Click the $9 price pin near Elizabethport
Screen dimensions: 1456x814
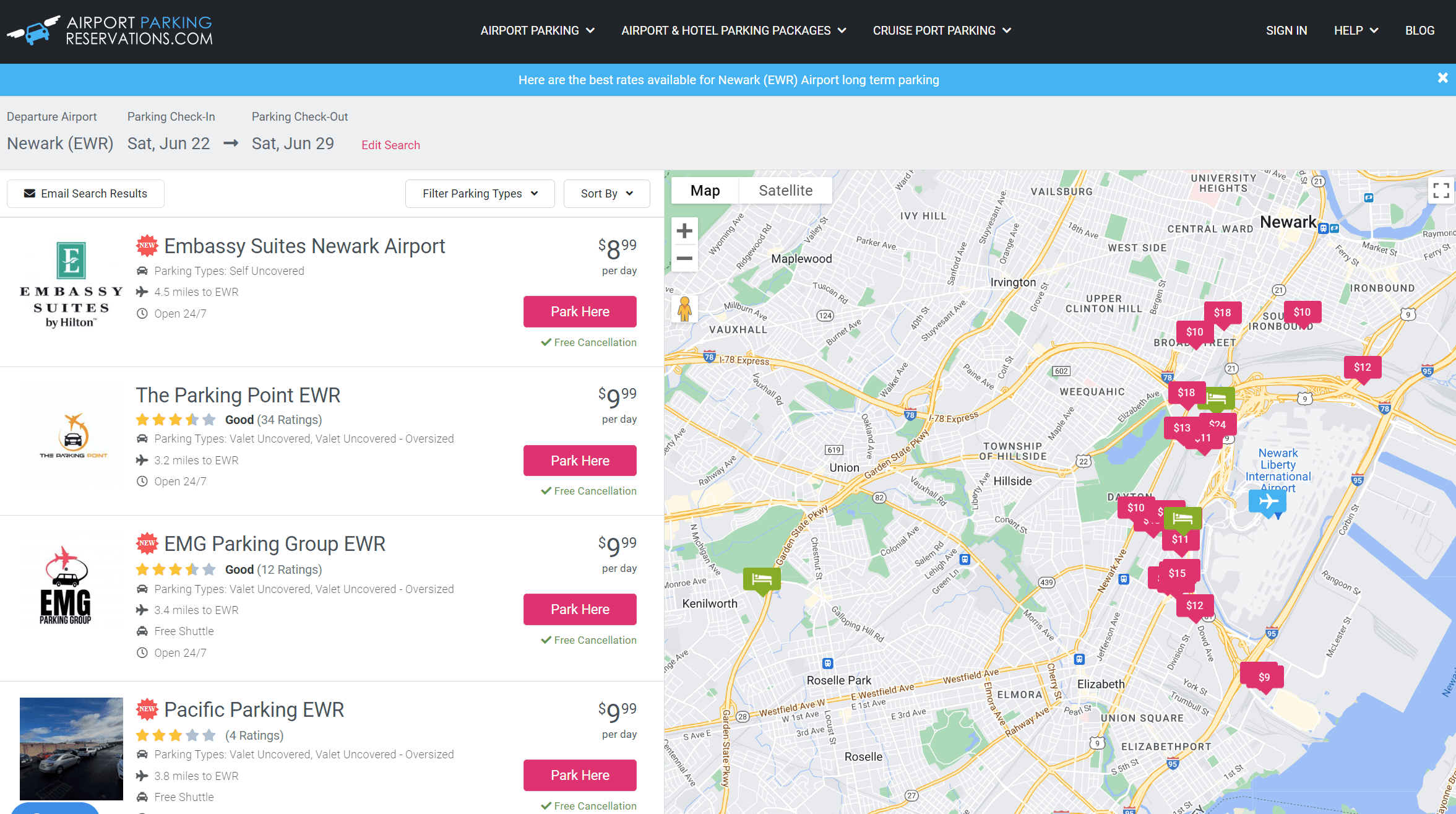[x=1262, y=676]
